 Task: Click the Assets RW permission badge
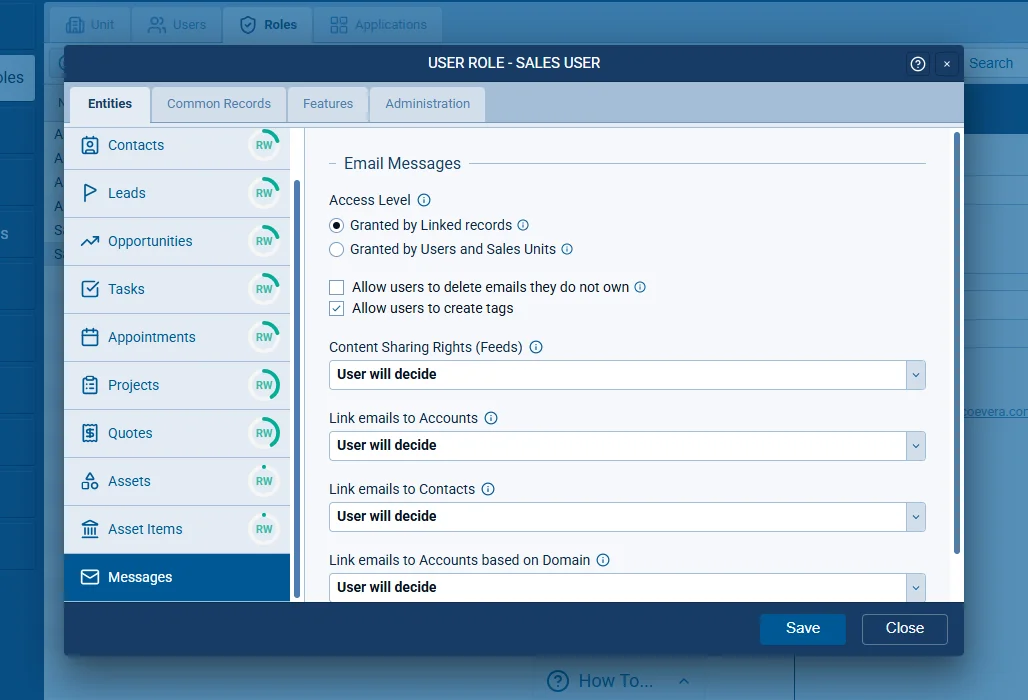point(264,480)
